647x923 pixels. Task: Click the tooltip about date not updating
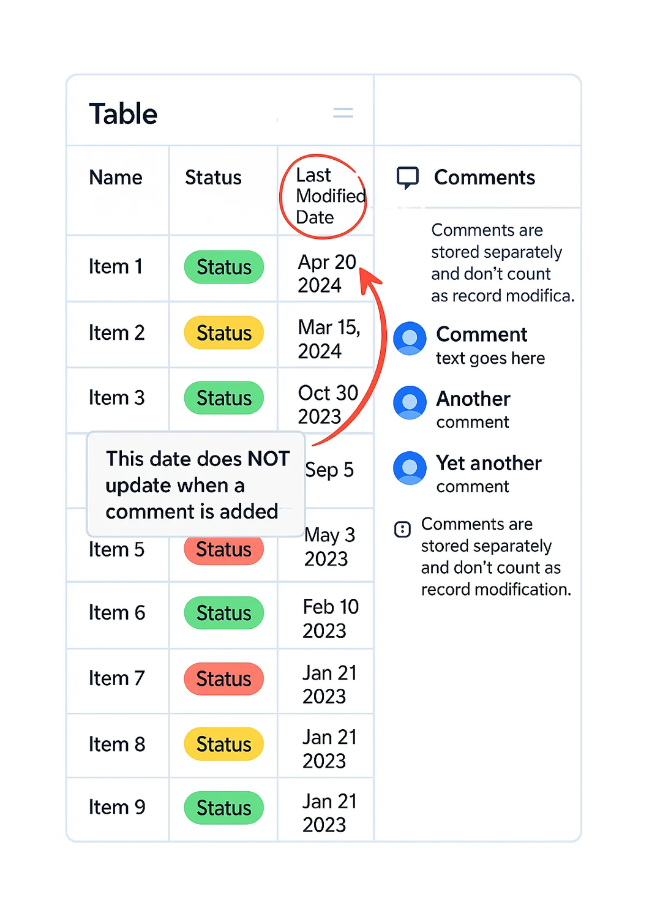click(x=197, y=485)
